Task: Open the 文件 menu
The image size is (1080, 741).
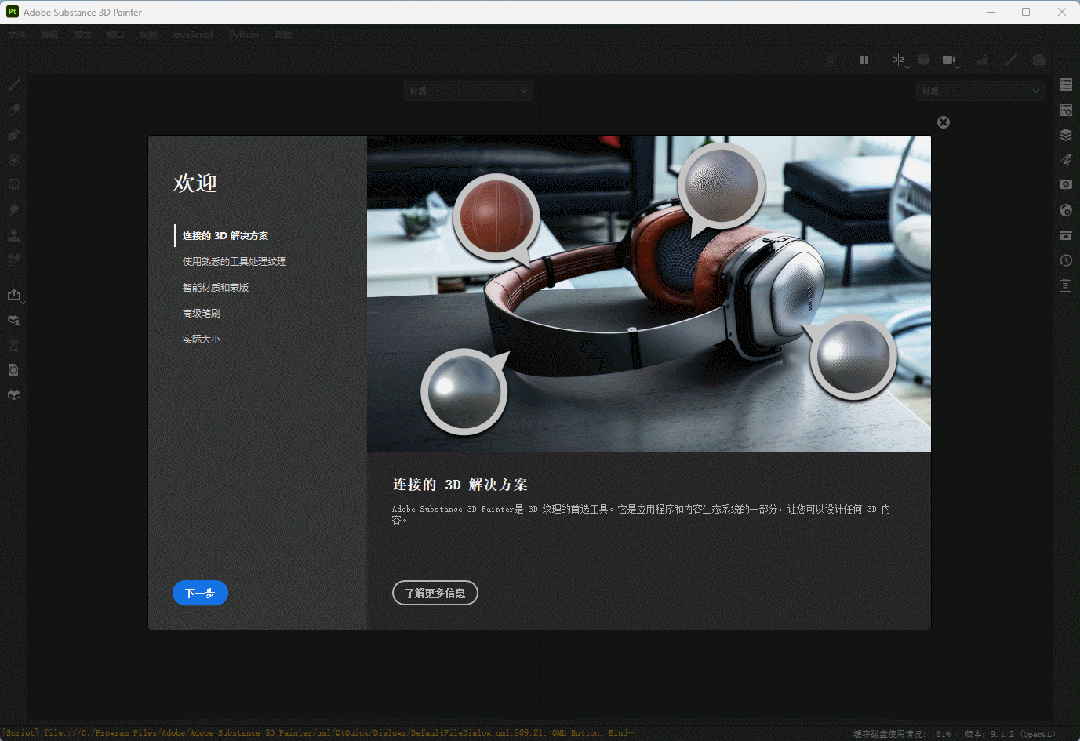Action: click(17, 34)
